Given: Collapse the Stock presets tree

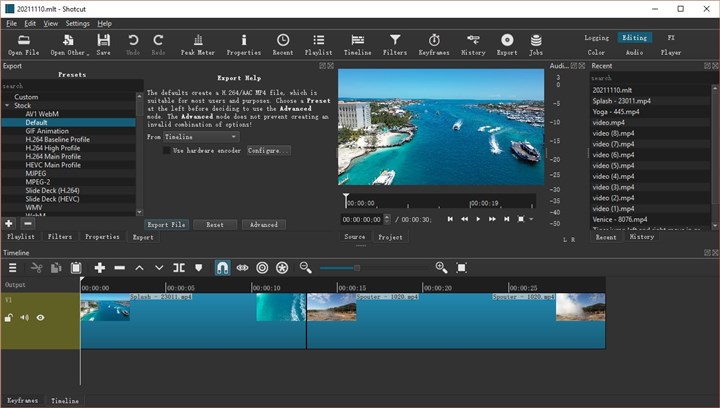Looking at the screenshot, I should tap(7, 105).
